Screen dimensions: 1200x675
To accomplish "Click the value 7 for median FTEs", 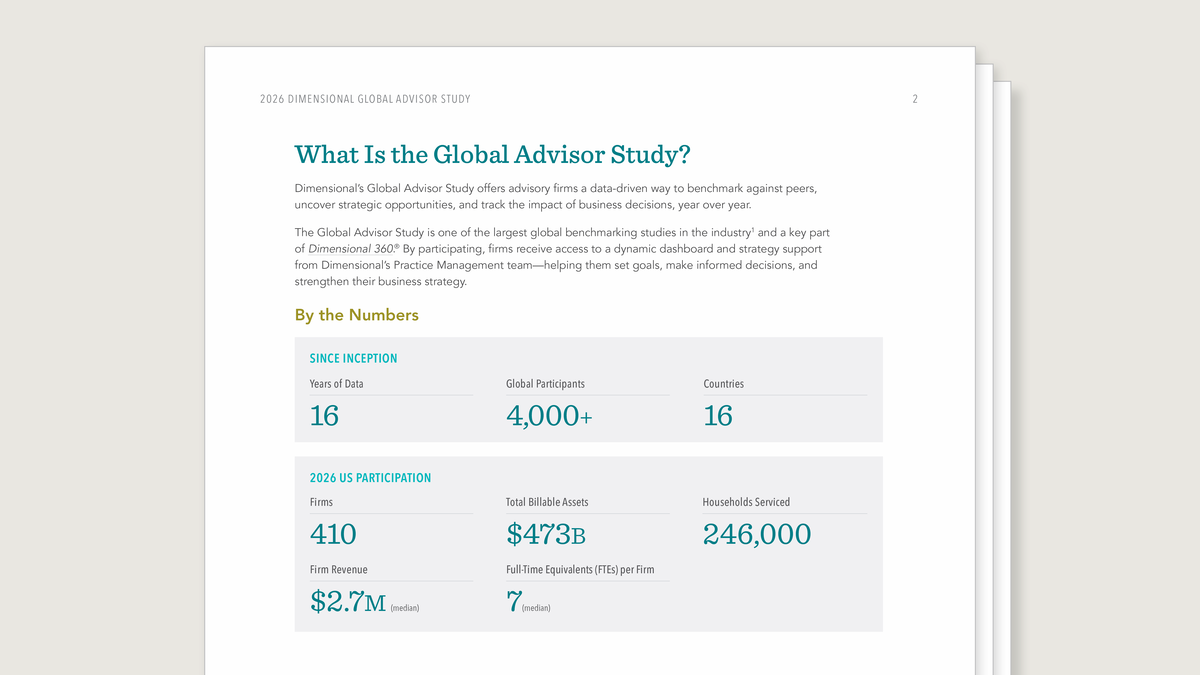I will coord(514,602).
